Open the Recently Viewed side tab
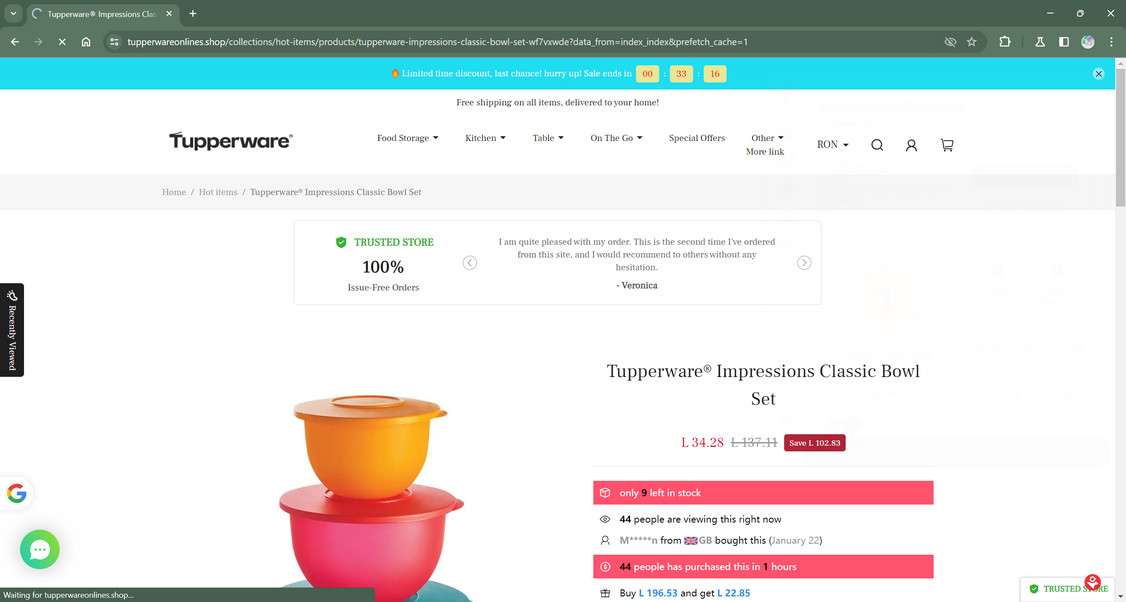Screen dimensions: 1126x602 coord(11,330)
